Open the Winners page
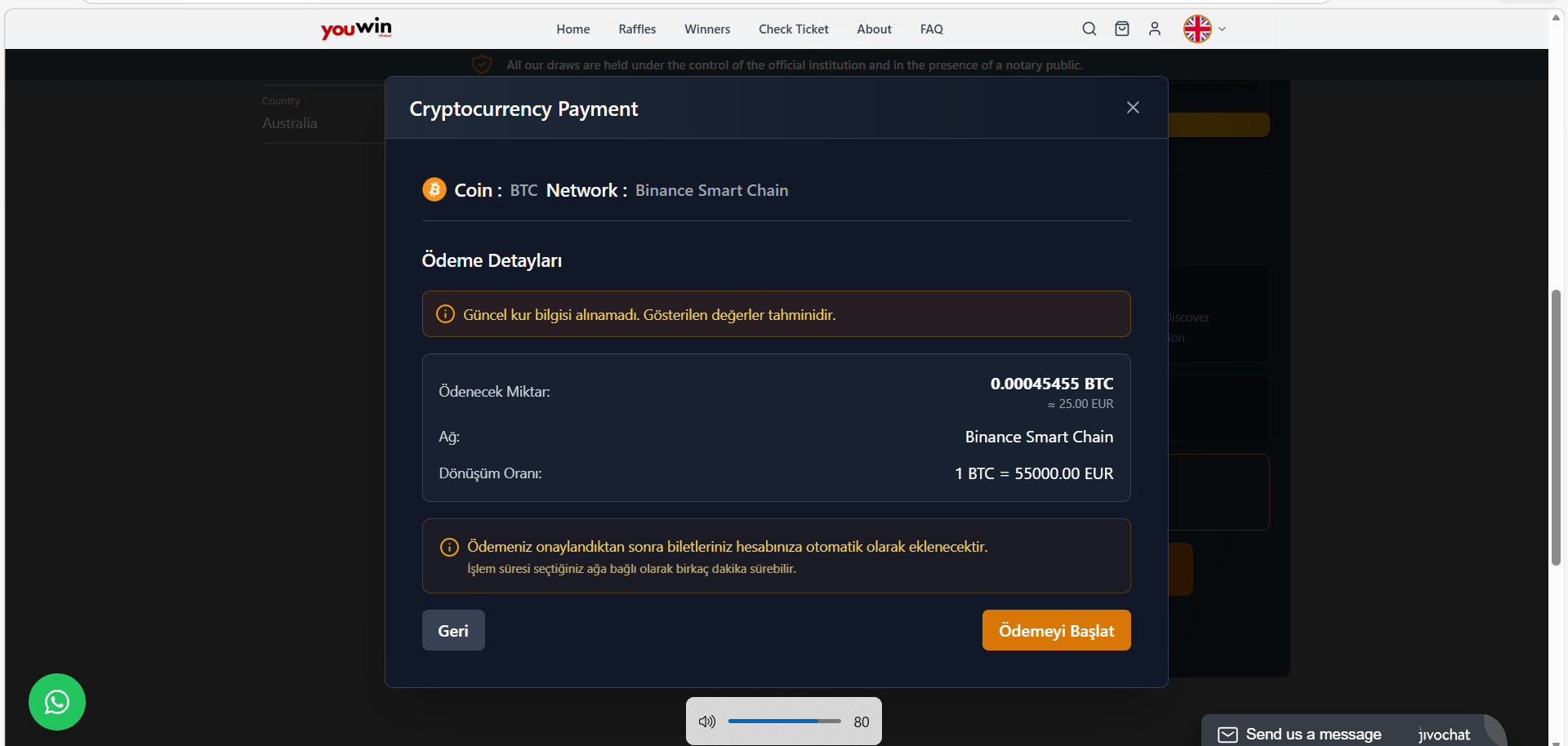The image size is (1568, 746). (707, 29)
